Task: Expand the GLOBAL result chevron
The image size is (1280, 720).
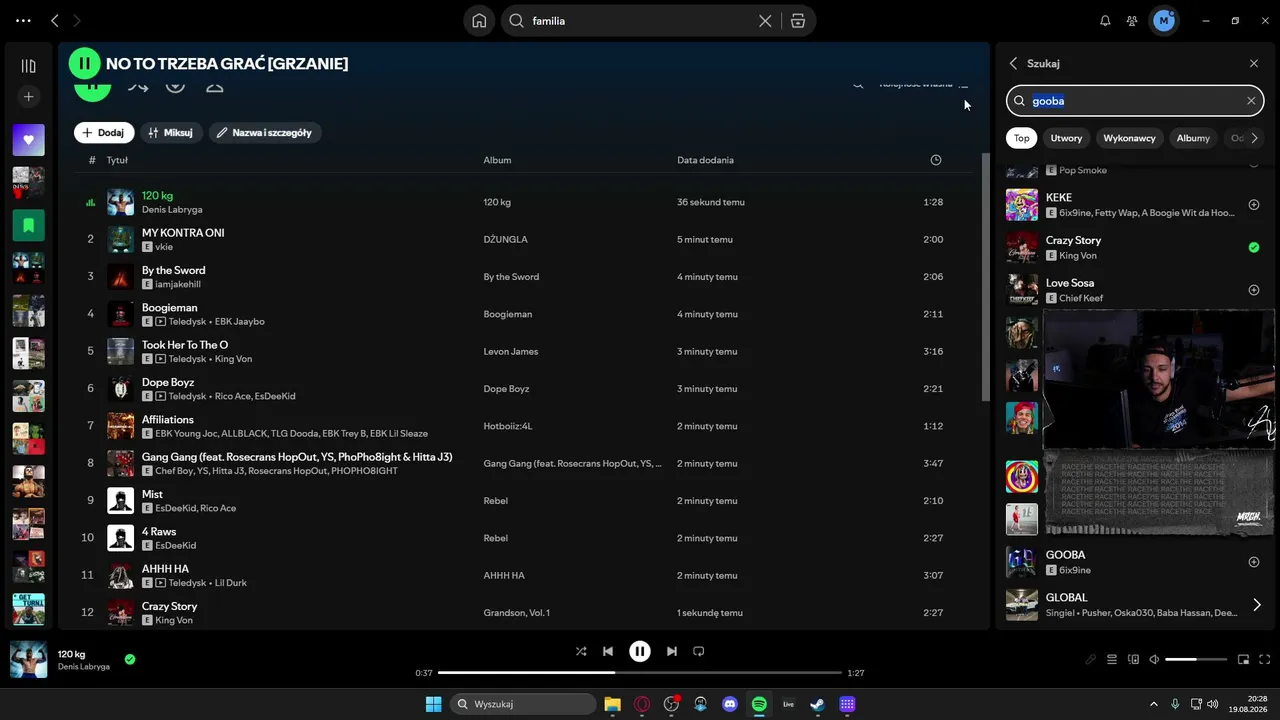Action: pos(1257,604)
